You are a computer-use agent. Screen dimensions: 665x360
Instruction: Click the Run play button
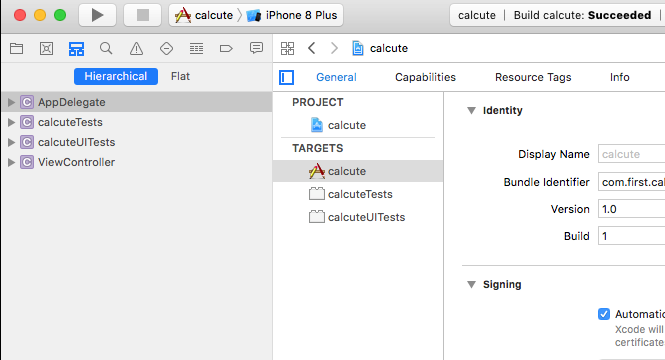pos(98,15)
